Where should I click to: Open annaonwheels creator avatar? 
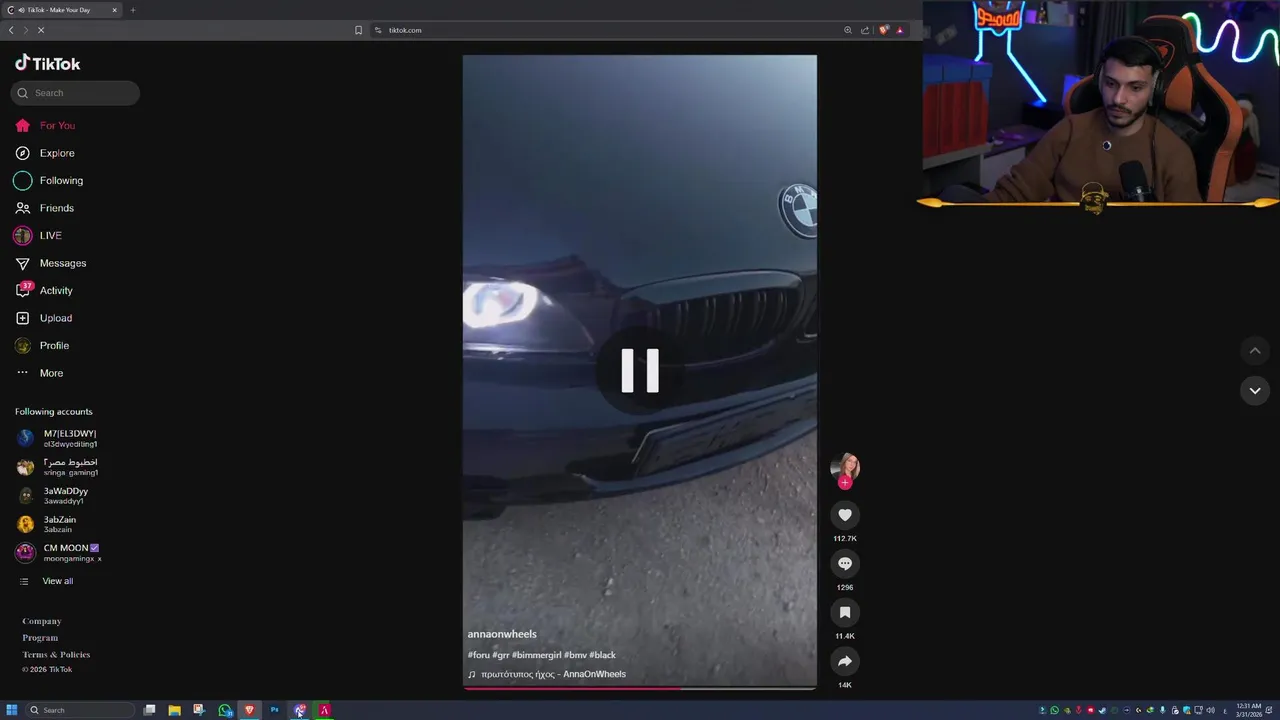point(845,467)
